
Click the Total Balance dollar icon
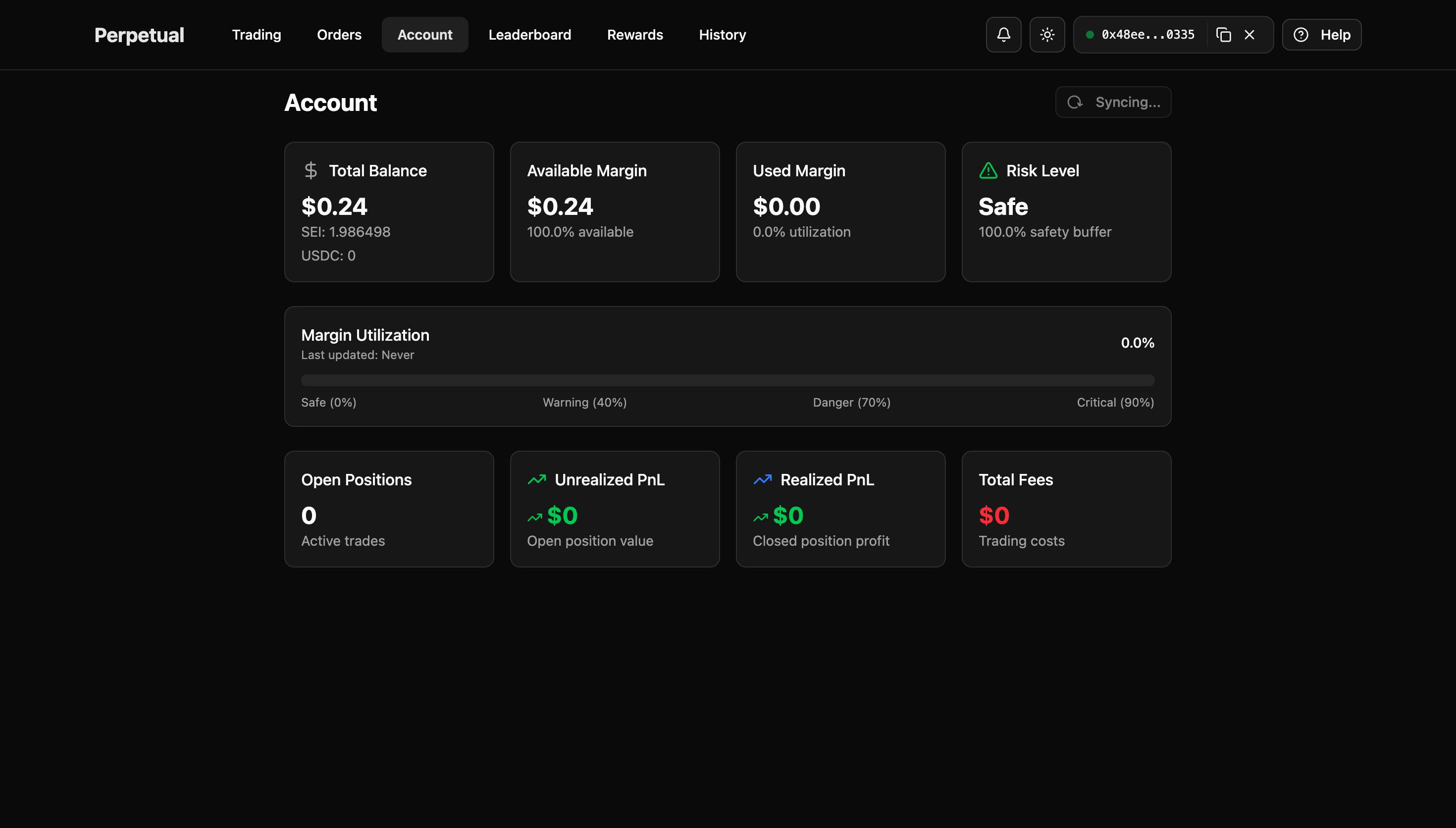(311, 171)
